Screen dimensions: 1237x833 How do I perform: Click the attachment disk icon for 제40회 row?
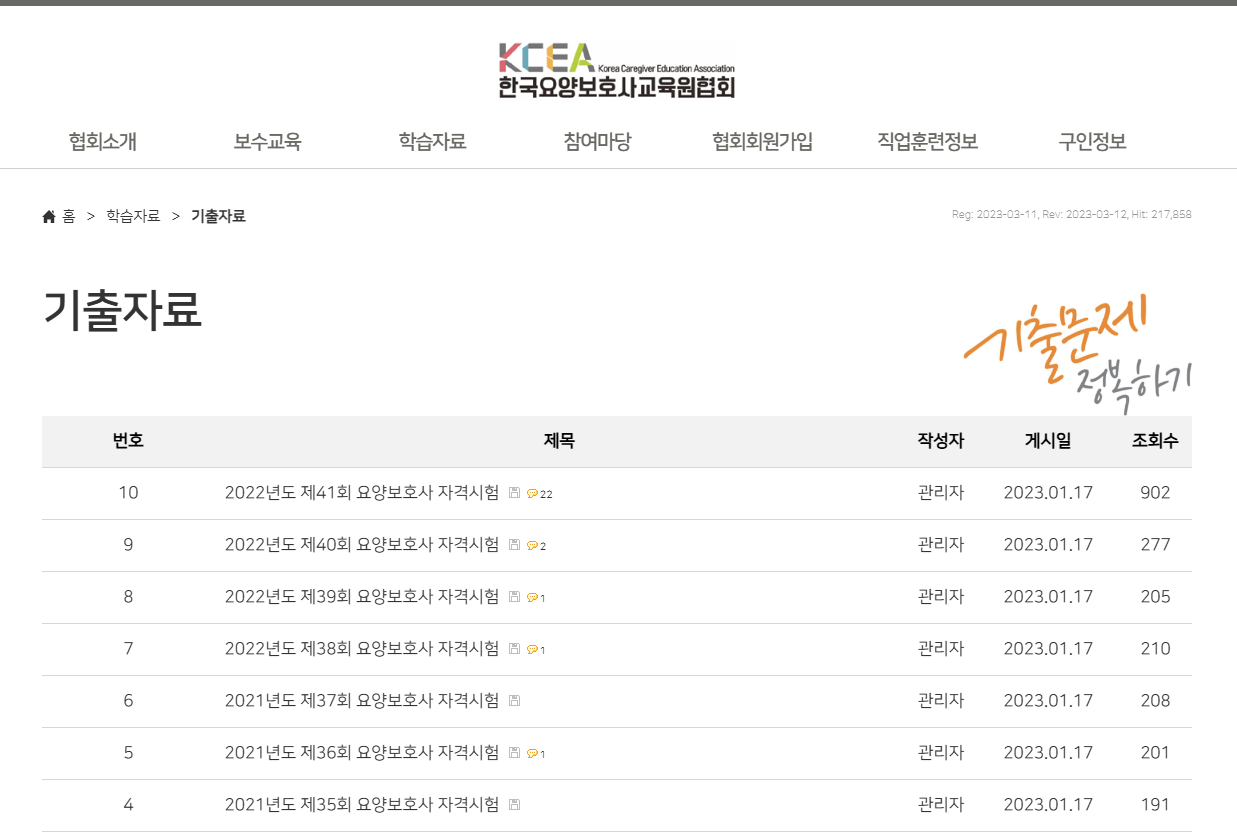tap(514, 545)
